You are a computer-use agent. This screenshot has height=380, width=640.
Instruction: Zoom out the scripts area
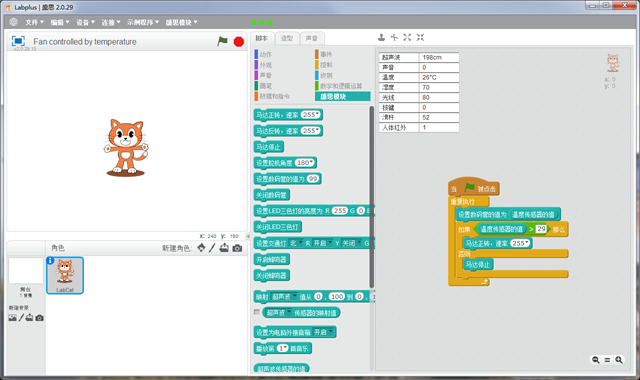[x=596, y=360]
